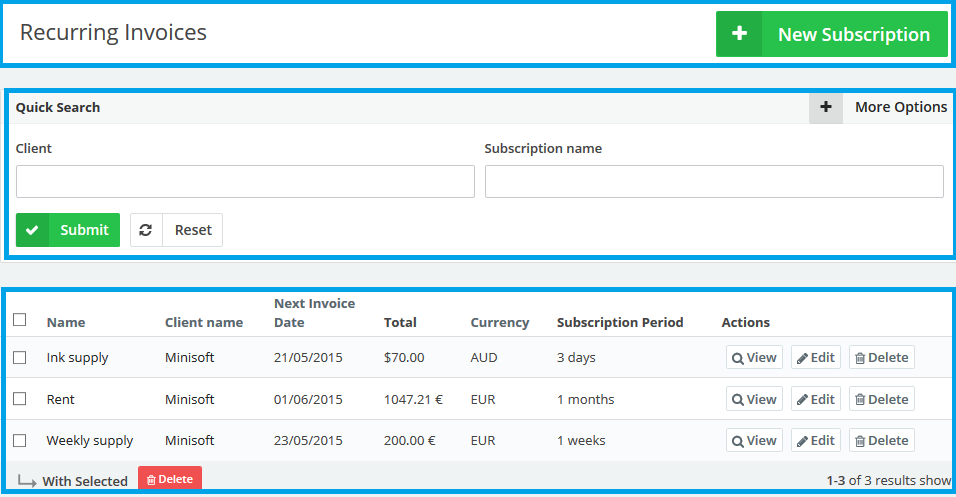Click the refresh icon next to Reset
This screenshot has height=497, width=956.
click(x=146, y=230)
